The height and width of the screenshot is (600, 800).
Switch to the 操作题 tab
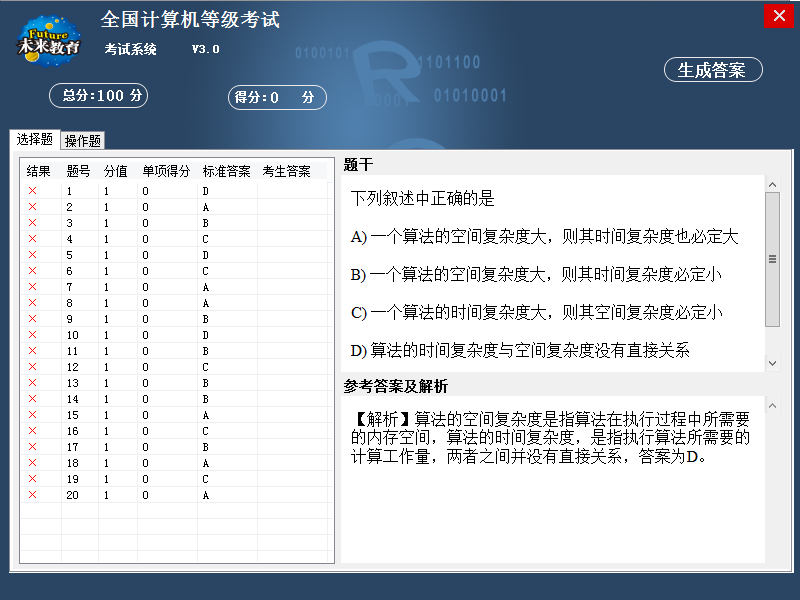83,141
